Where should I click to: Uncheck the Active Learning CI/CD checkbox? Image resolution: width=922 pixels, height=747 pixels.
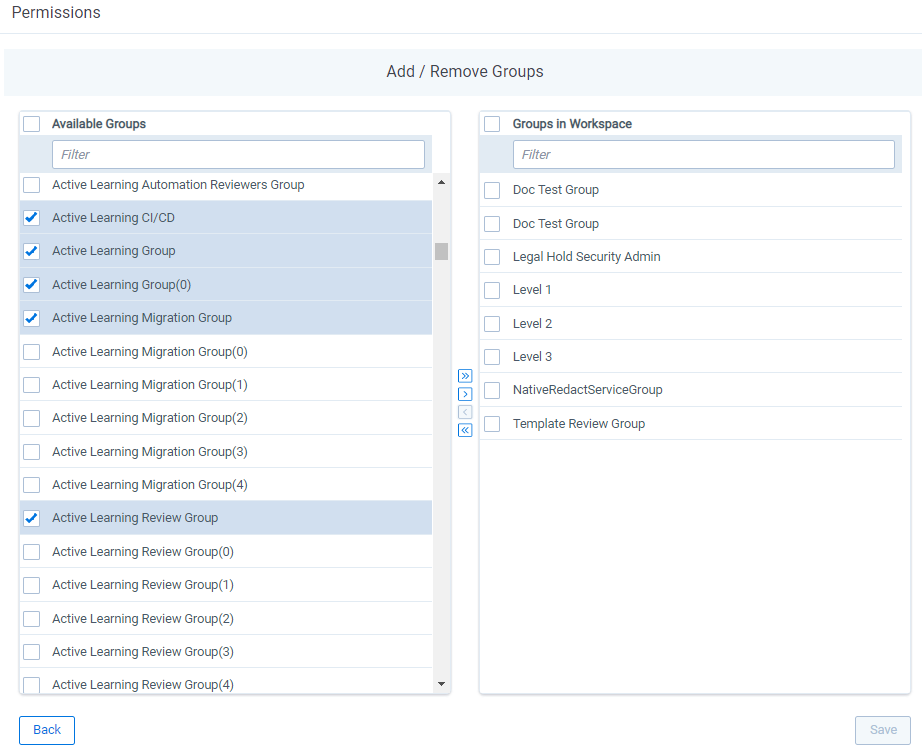coord(31,218)
